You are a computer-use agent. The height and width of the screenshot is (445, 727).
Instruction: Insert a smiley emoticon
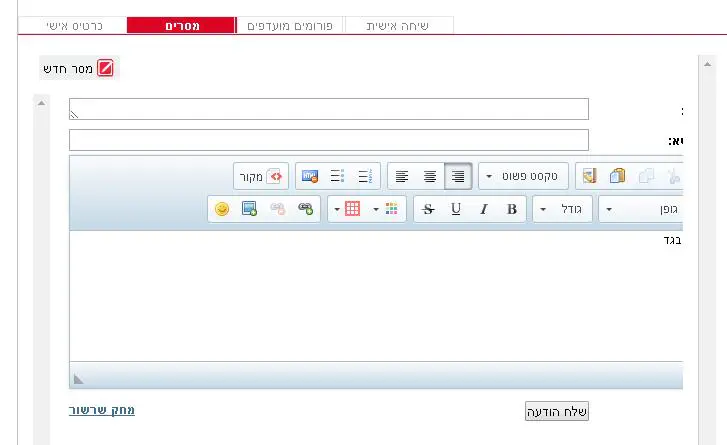point(222,209)
